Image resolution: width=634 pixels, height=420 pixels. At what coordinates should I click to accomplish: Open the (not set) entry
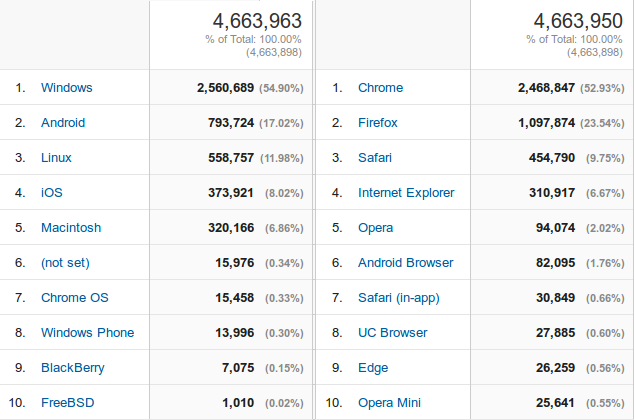66,263
